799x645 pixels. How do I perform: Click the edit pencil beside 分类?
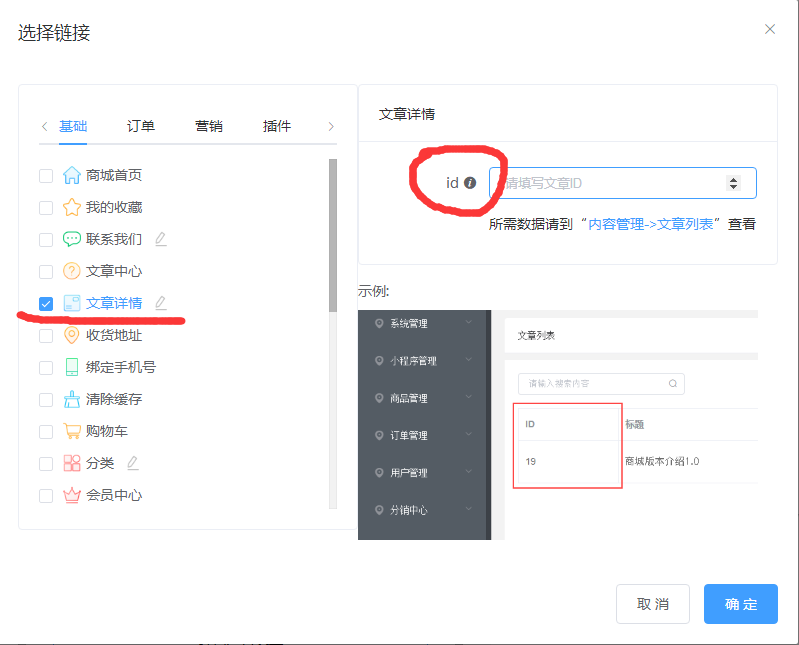(132, 463)
